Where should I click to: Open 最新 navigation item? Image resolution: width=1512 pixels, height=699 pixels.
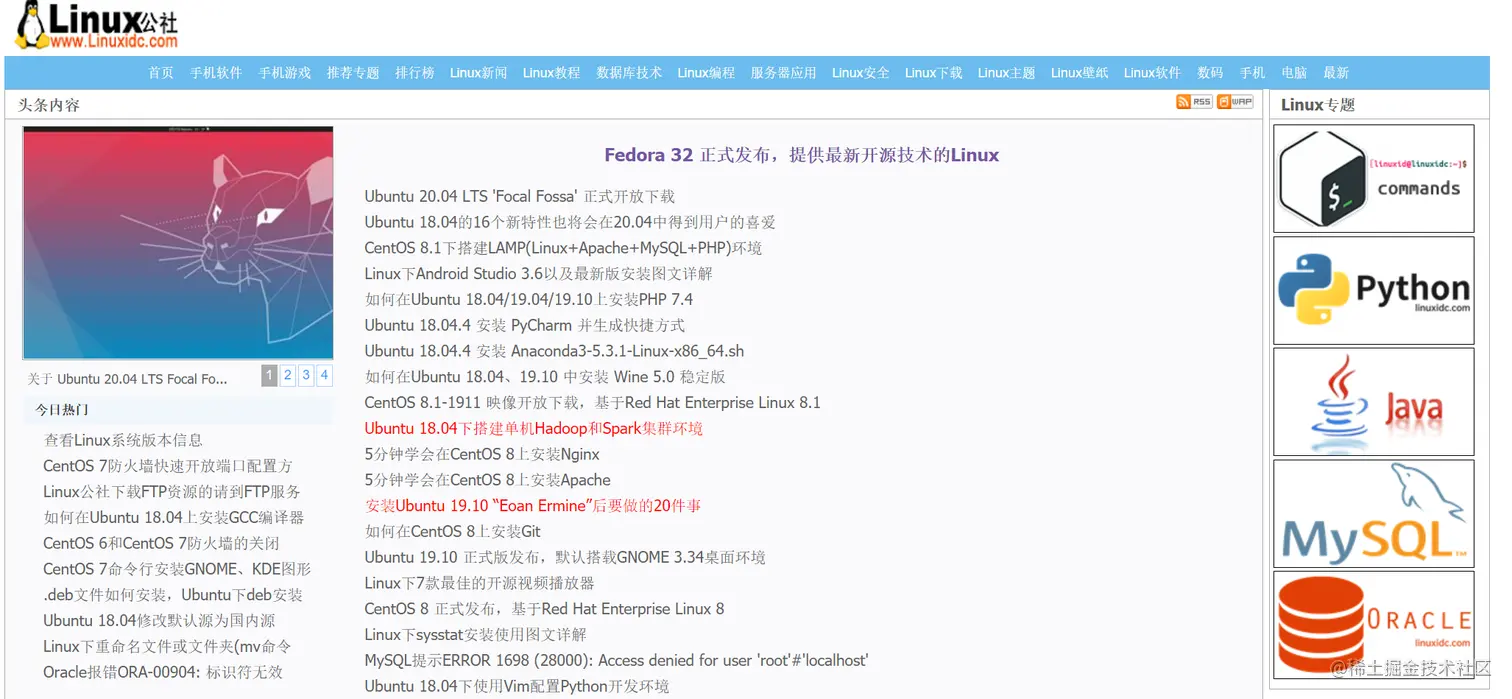point(1336,73)
